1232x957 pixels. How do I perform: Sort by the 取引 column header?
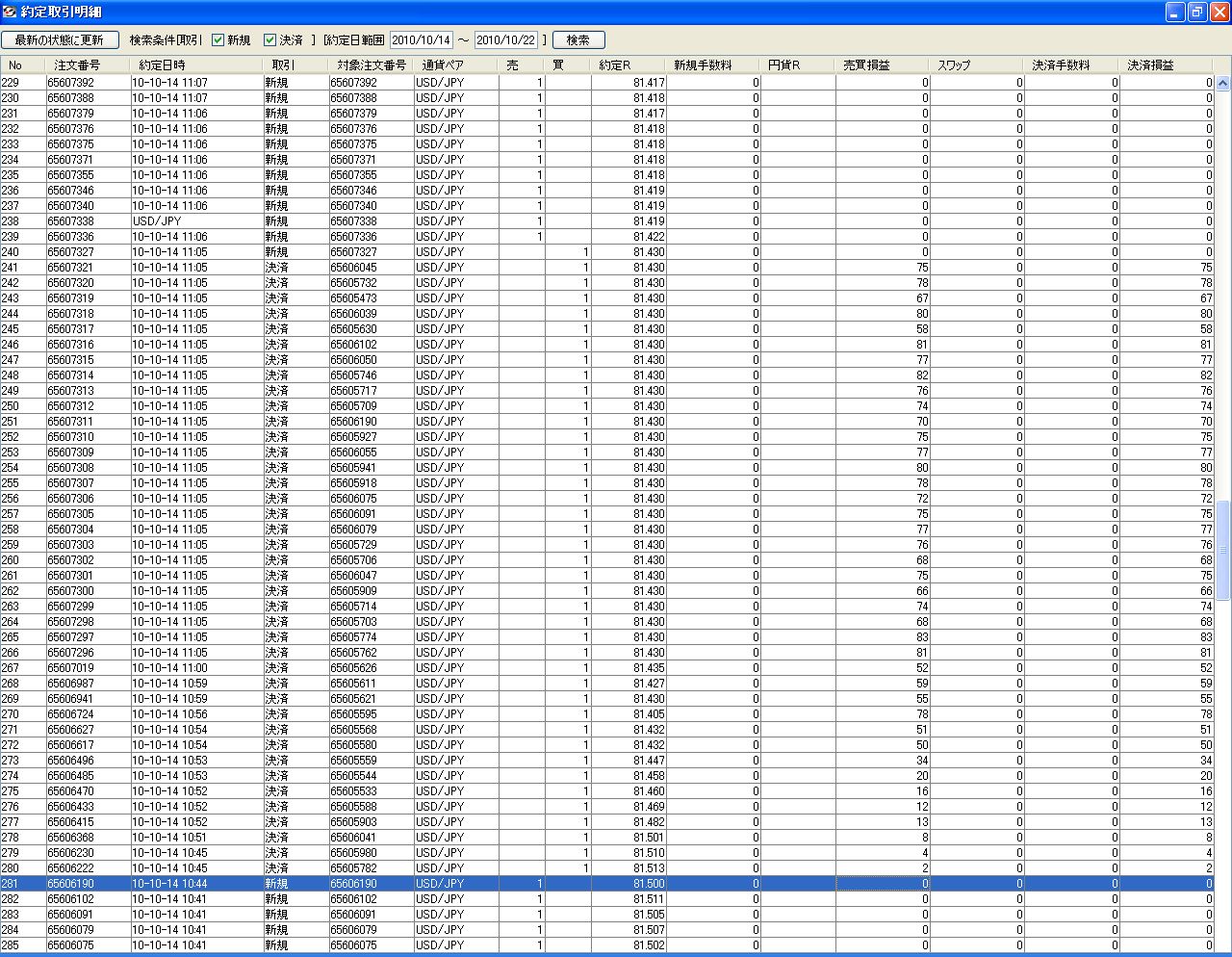295,65
